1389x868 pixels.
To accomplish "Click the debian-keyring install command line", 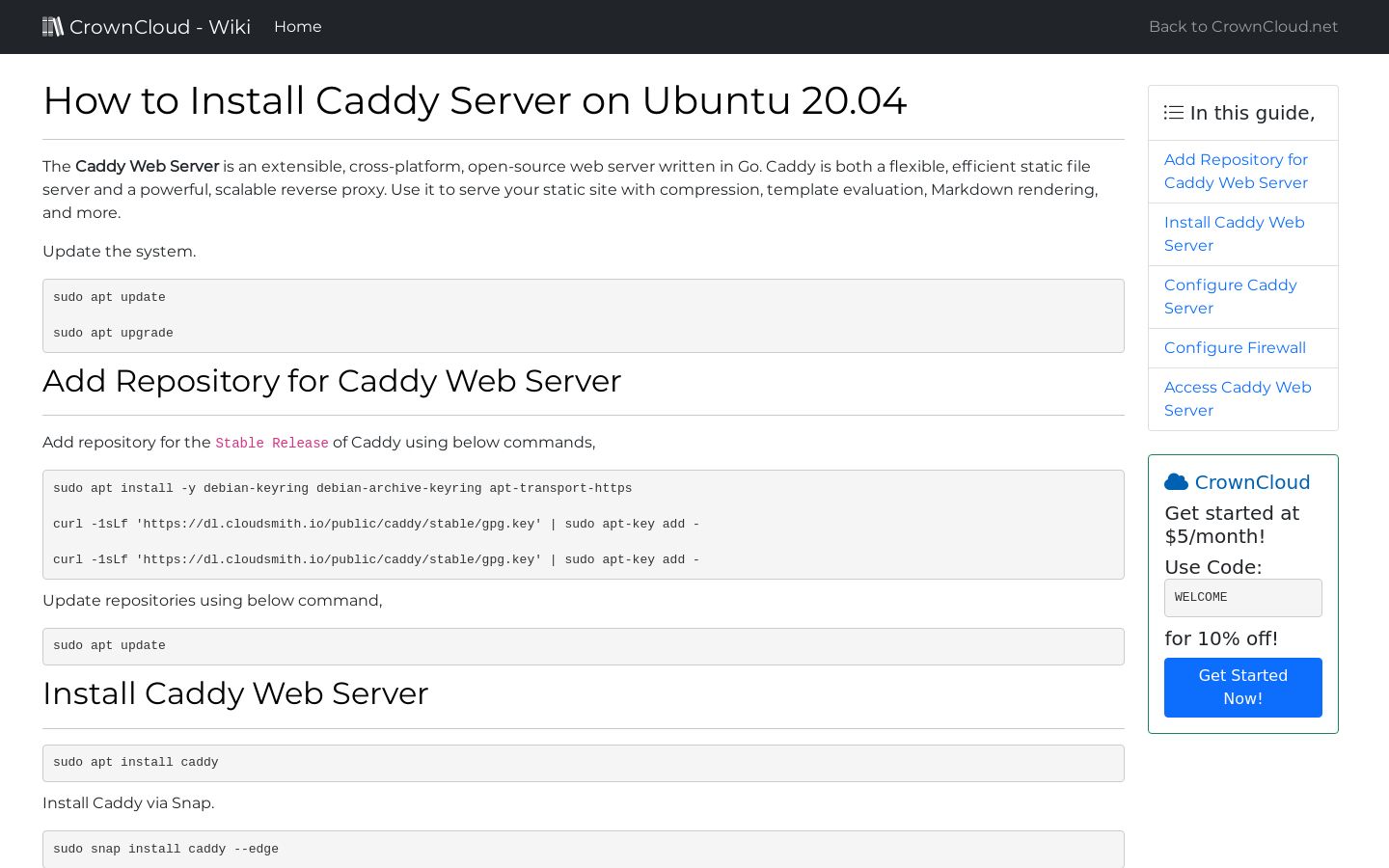I will (342, 489).
